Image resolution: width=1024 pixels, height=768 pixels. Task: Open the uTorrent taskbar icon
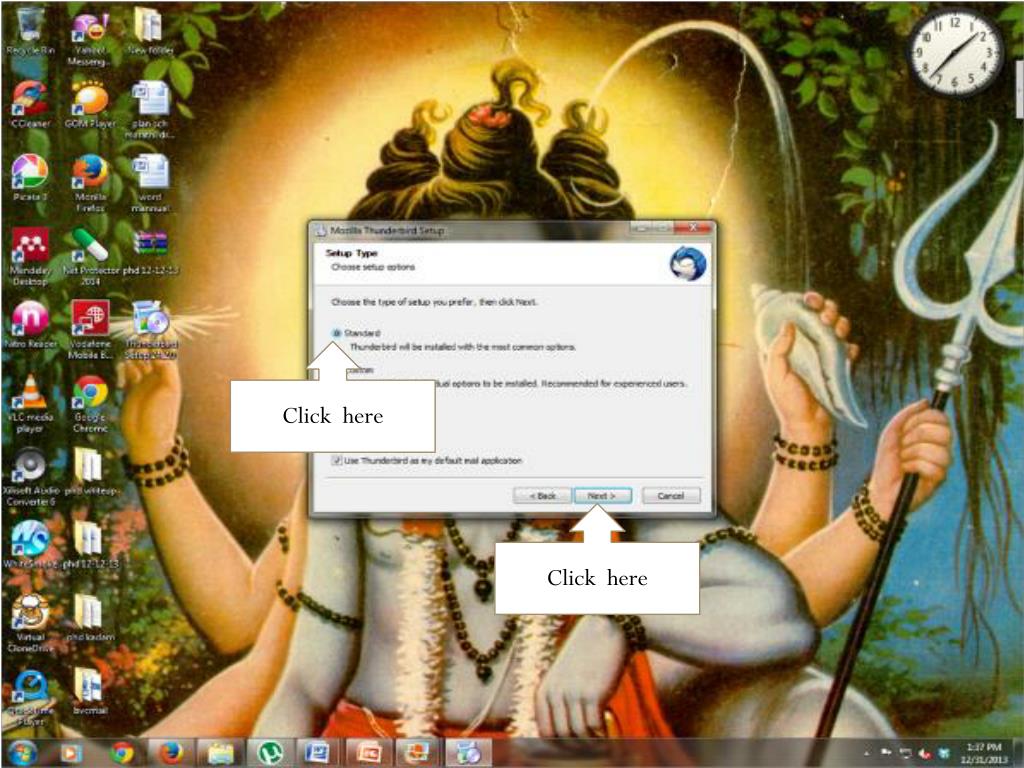click(269, 753)
